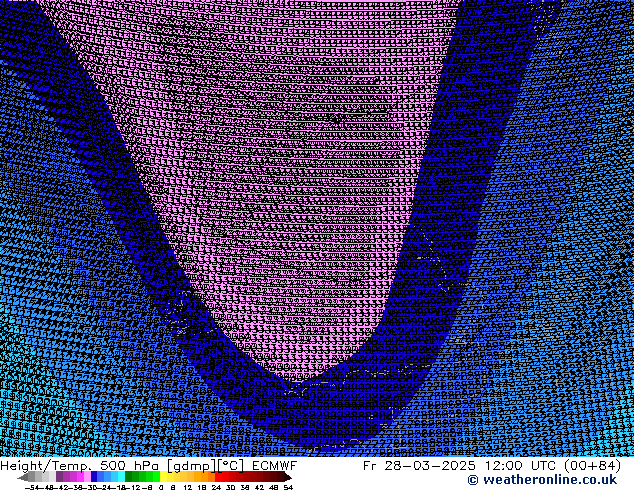This screenshot has height=490, width=634.
Task: Click the bright red swatch at the legend's 24 mark
Action: [218, 476]
